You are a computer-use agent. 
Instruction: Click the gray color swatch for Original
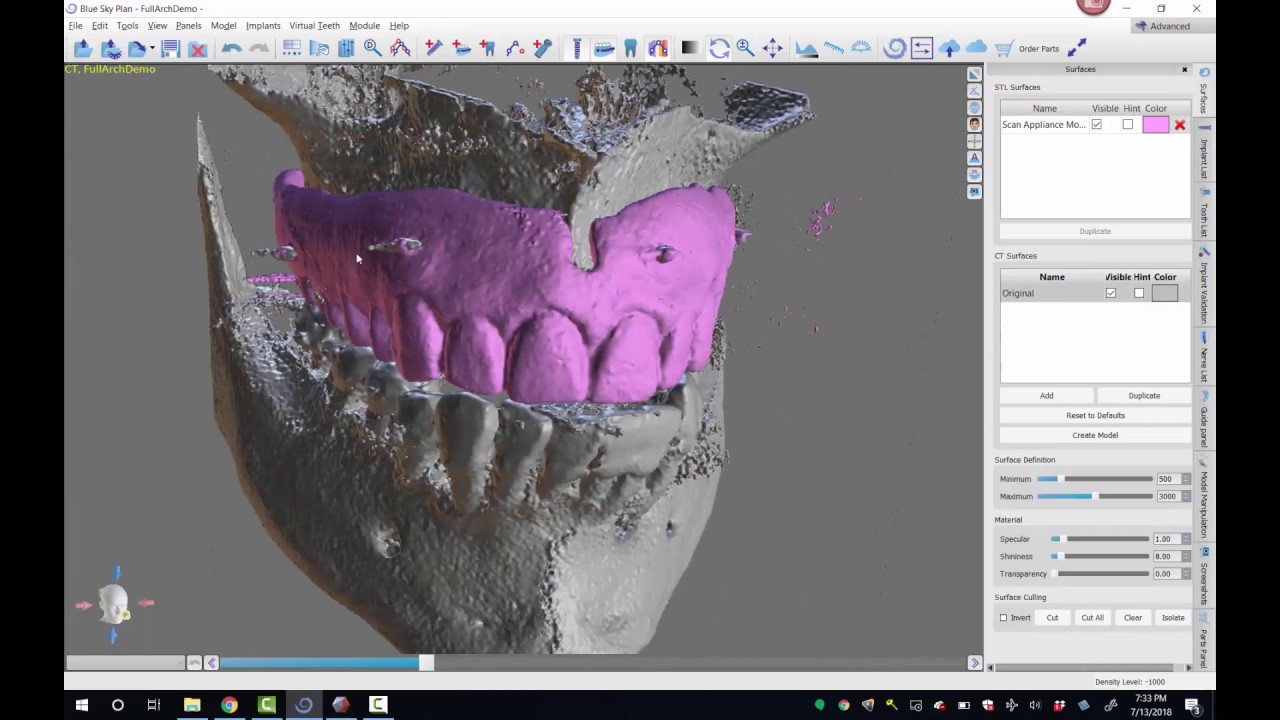pos(1164,293)
